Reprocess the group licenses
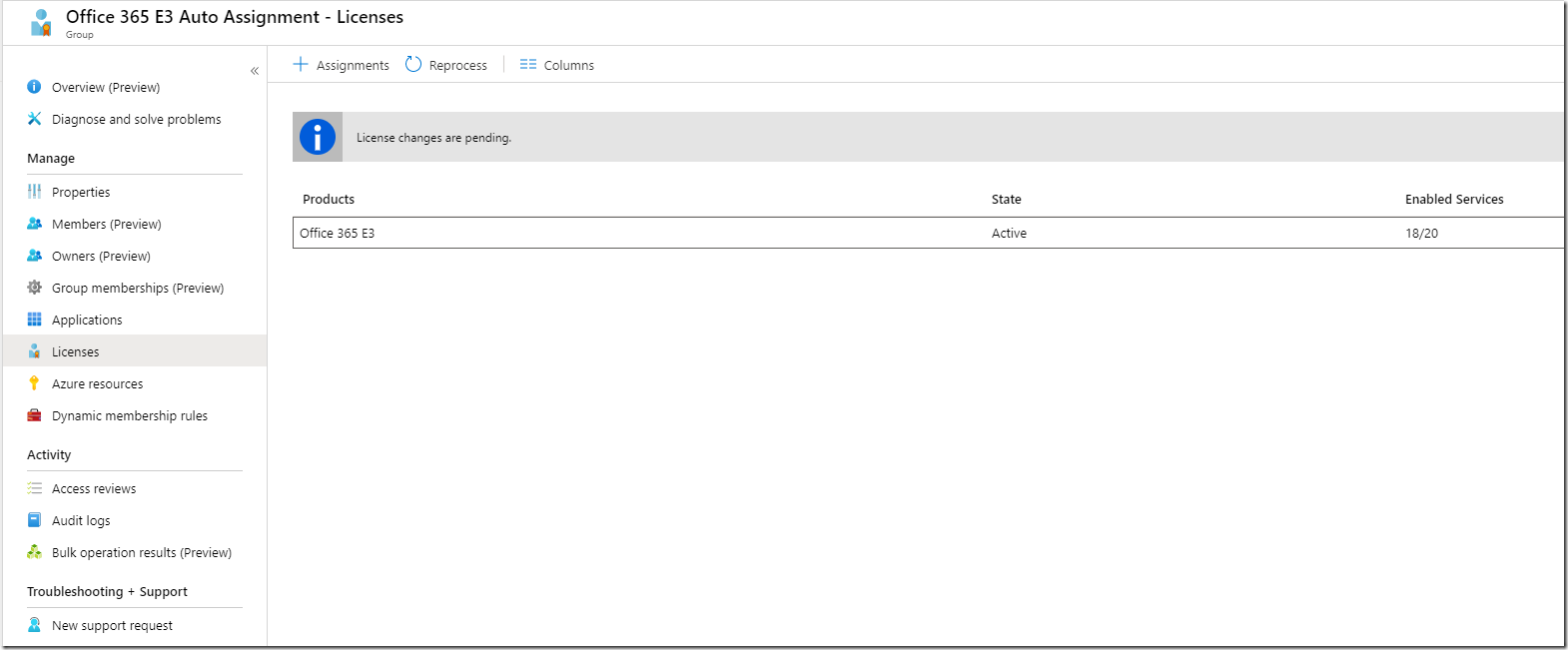Screen dimensions: 1568x650 coord(458,66)
